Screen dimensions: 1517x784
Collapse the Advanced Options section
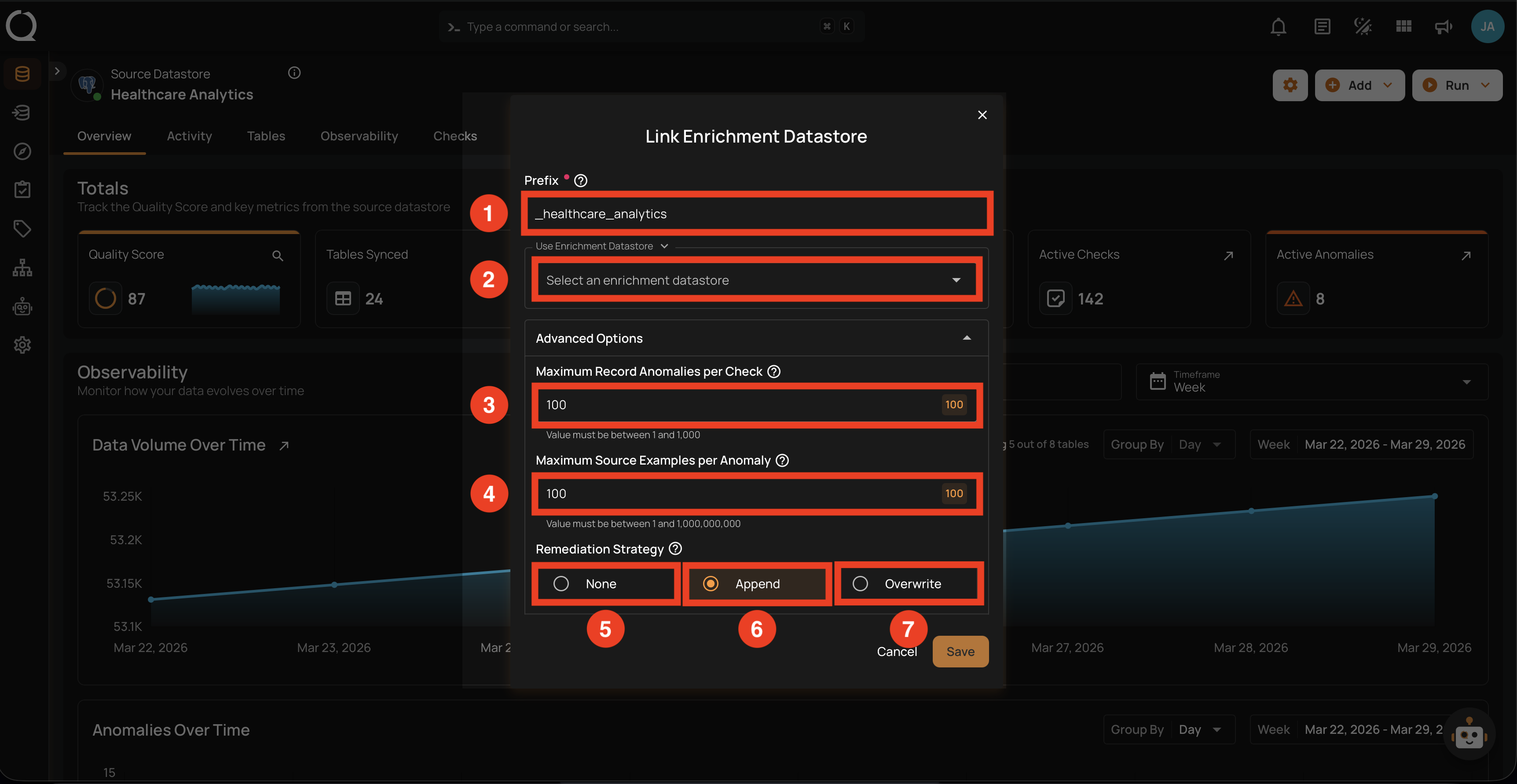(966, 338)
